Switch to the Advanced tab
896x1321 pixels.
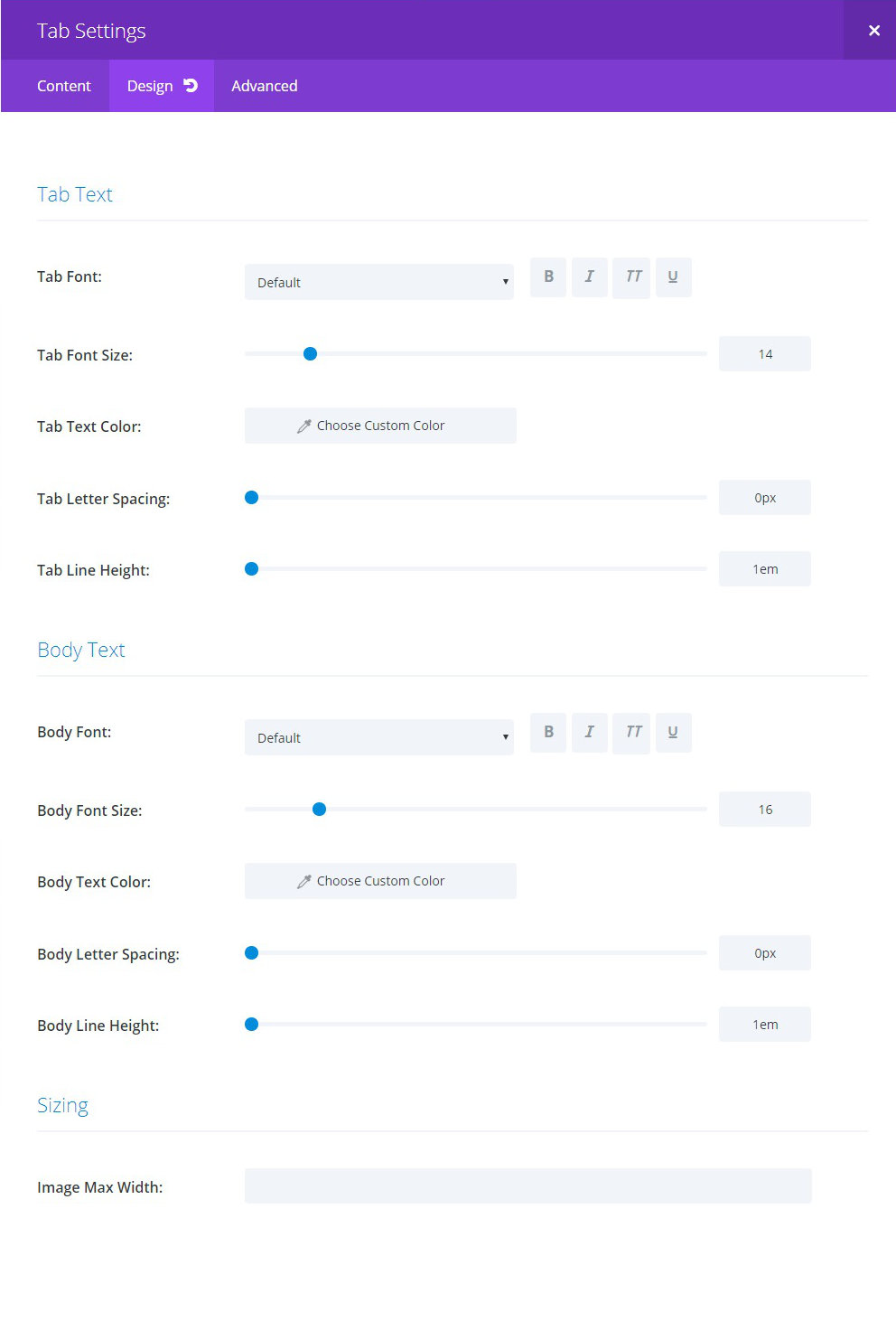(x=265, y=86)
